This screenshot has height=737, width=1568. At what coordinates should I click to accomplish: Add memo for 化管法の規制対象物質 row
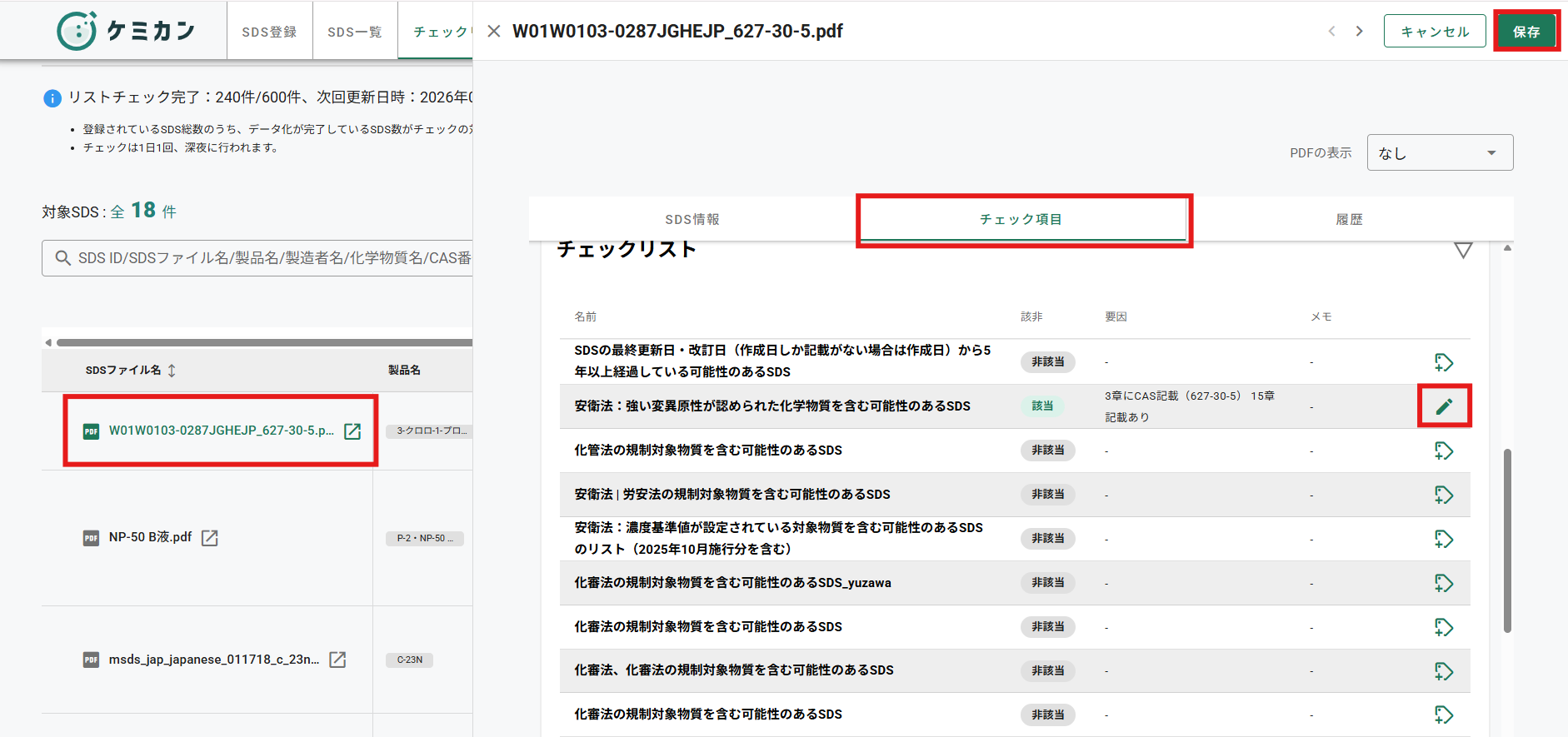pos(1444,451)
